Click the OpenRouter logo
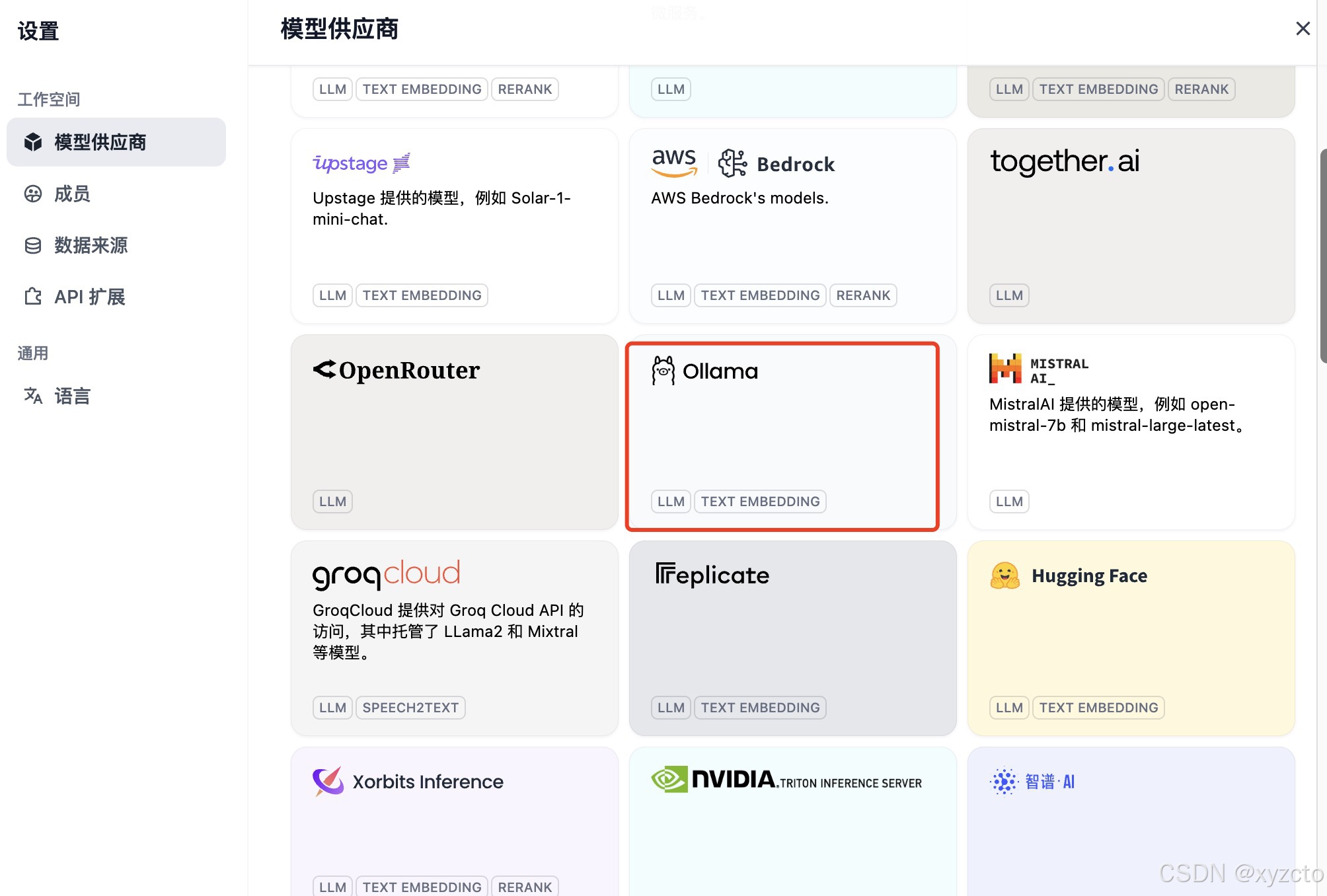The height and width of the screenshot is (896, 1327). pos(397,370)
